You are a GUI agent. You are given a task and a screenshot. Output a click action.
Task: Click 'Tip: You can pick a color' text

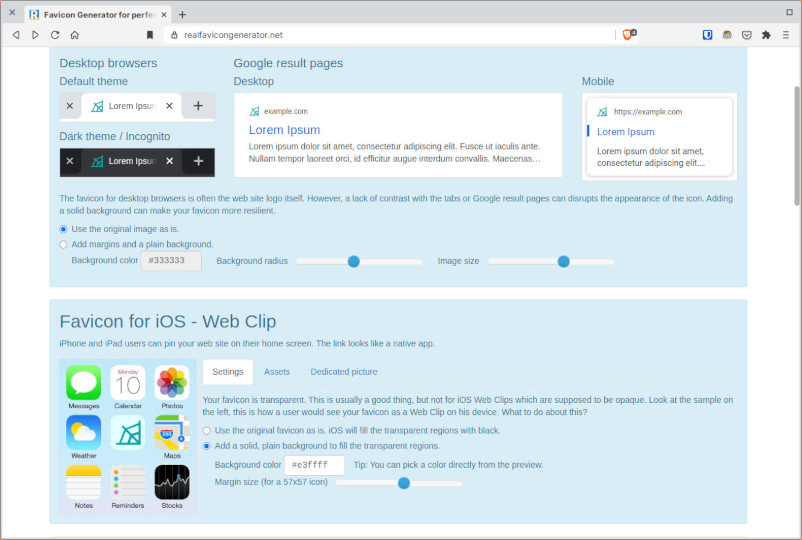449,465
